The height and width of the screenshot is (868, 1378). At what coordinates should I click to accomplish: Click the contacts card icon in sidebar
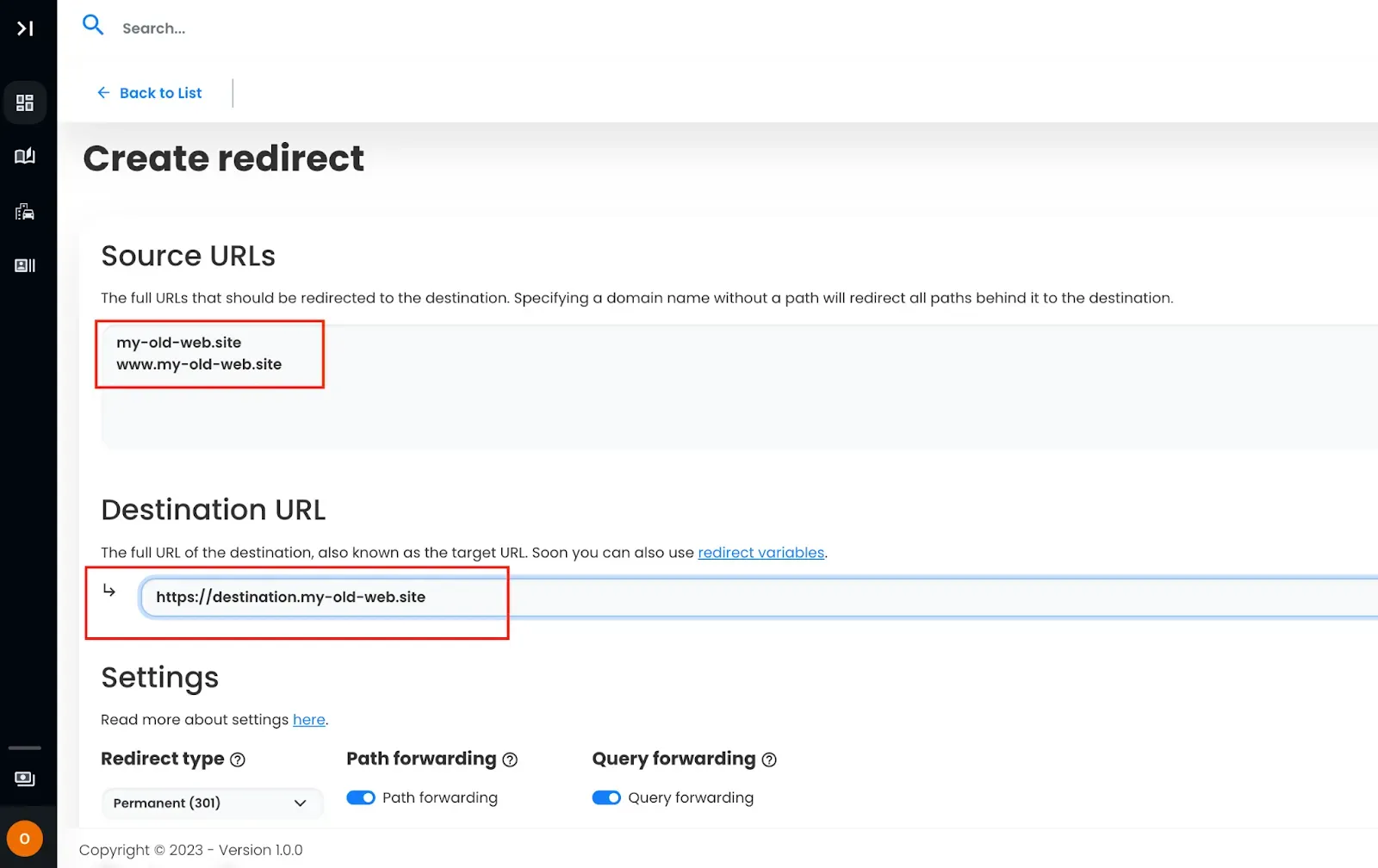tap(25, 265)
